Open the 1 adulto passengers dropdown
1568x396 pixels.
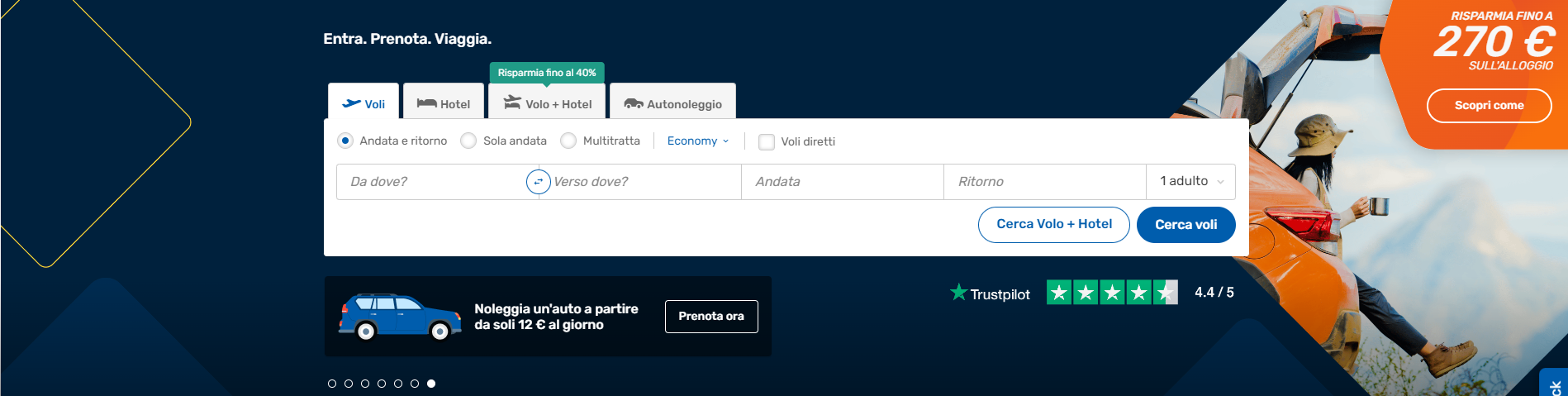tap(1190, 182)
